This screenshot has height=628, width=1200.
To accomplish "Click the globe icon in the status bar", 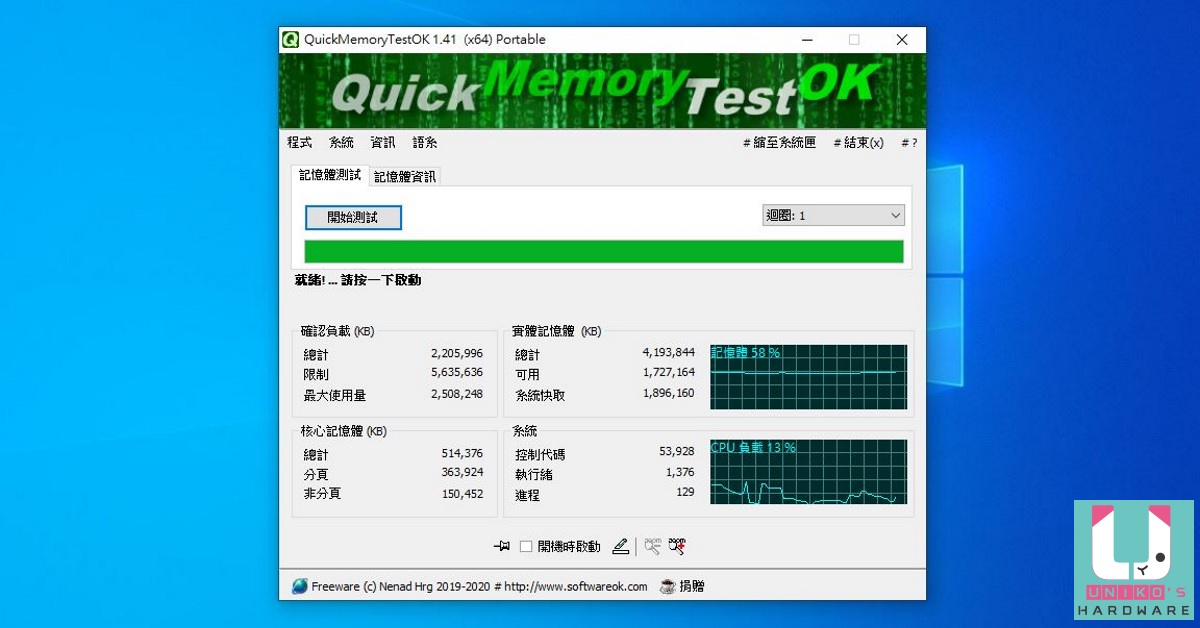I will [x=300, y=586].
